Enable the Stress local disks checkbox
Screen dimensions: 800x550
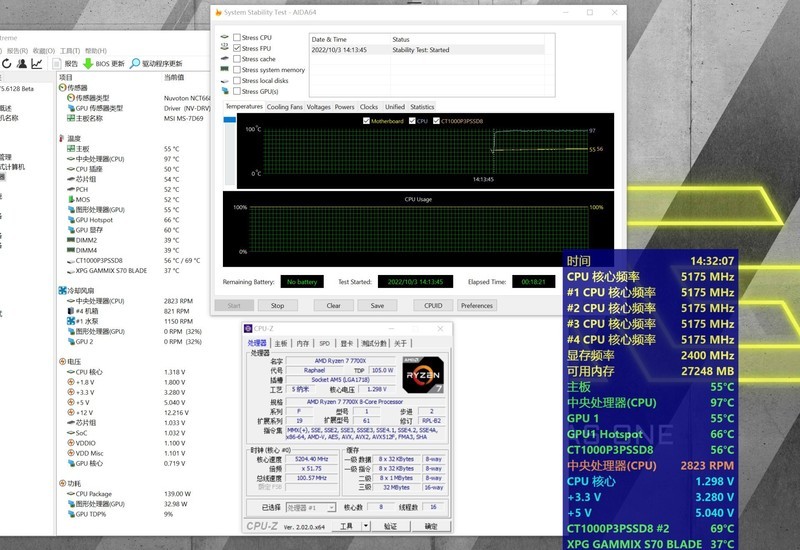pos(237,80)
